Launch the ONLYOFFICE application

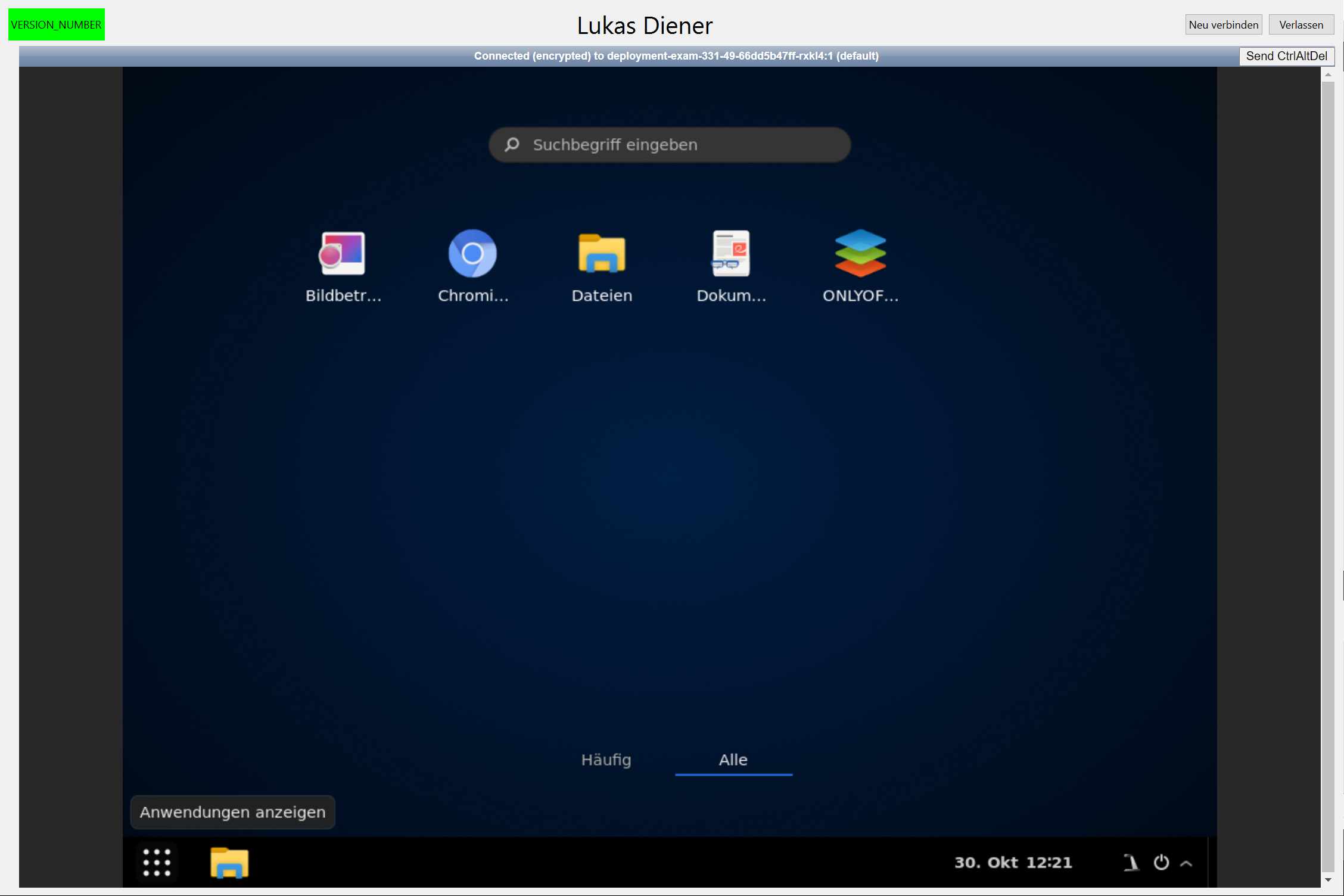coord(860,266)
